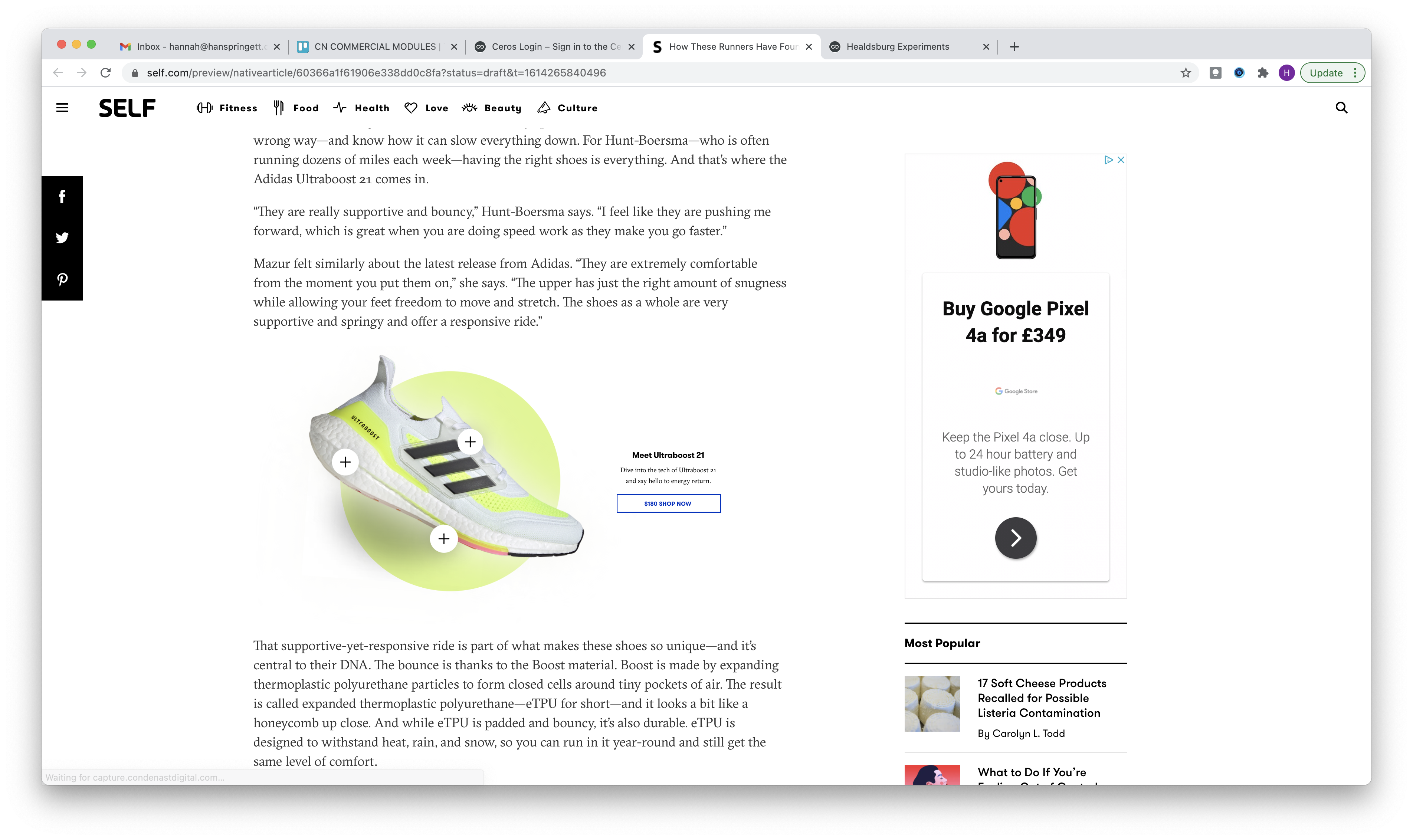Screen dimensions: 1413x840
Task: Share article on Facebook
Action: click(x=62, y=196)
